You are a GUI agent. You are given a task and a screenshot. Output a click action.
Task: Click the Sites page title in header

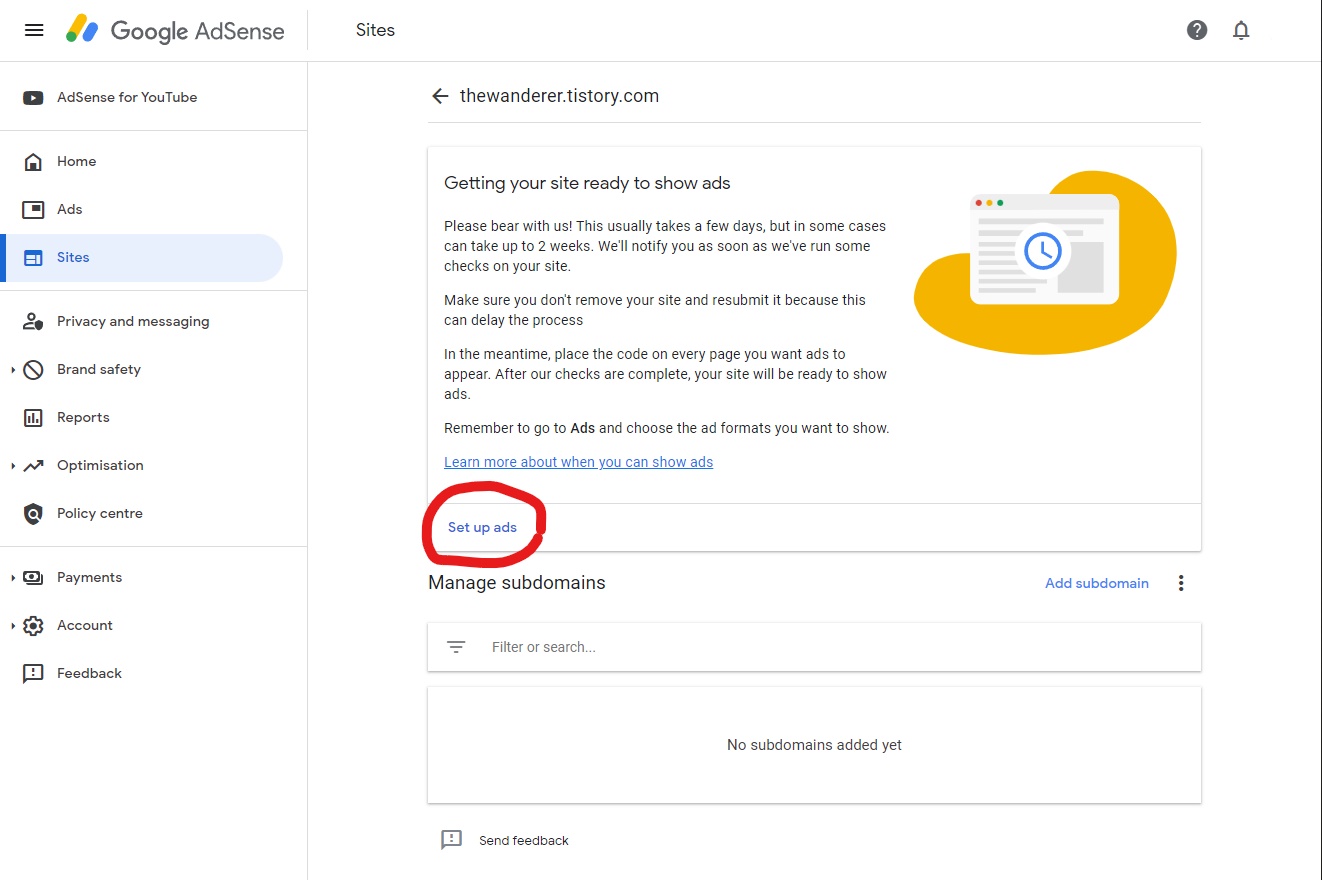click(x=375, y=30)
